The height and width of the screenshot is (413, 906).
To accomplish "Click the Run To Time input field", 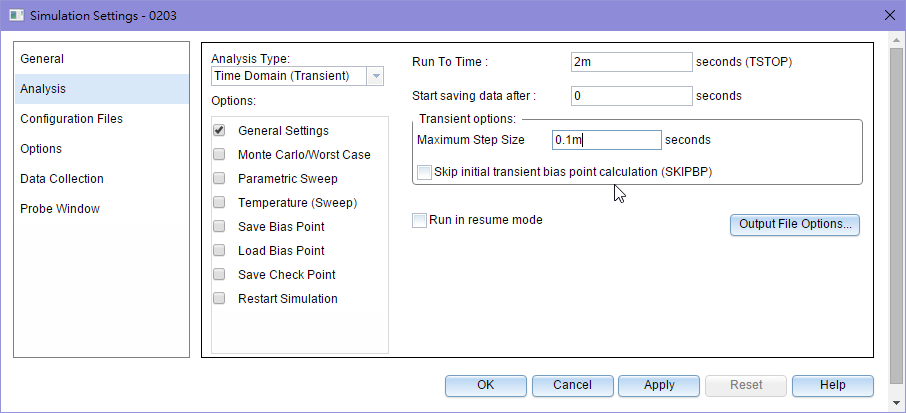I will (632, 62).
